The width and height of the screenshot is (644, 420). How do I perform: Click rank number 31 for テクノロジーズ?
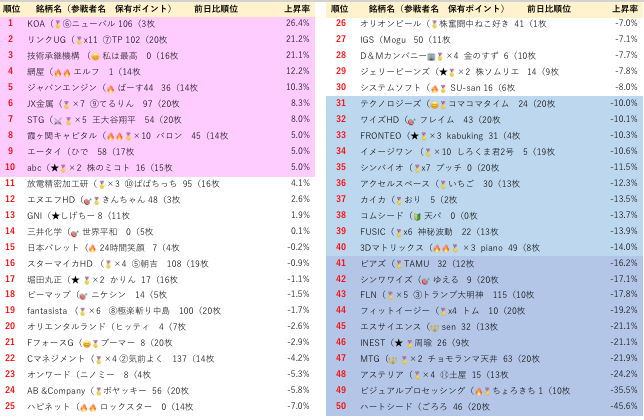click(x=340, y=103)
